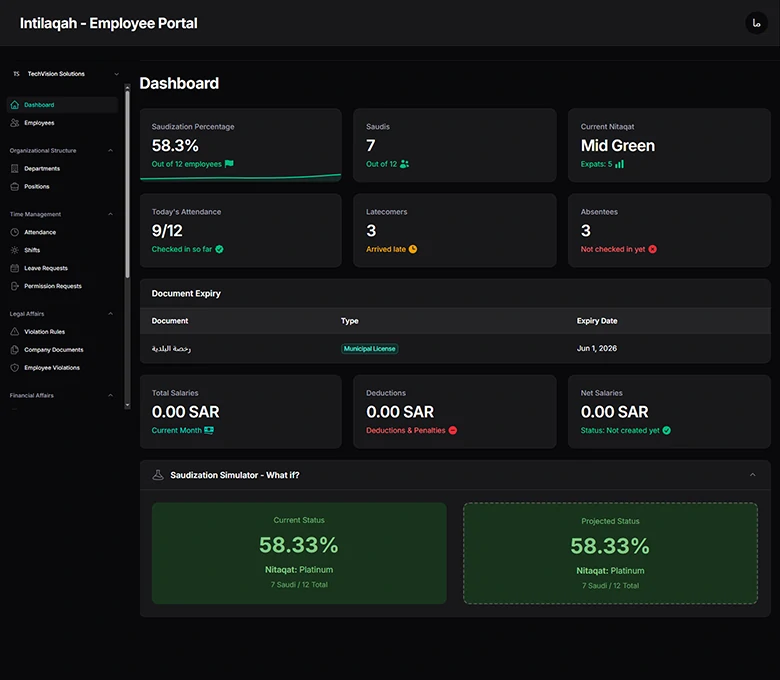The height and width of the screenshot is (680, 780).
Task: Open Leave Requests page
Action: (63, 268)
